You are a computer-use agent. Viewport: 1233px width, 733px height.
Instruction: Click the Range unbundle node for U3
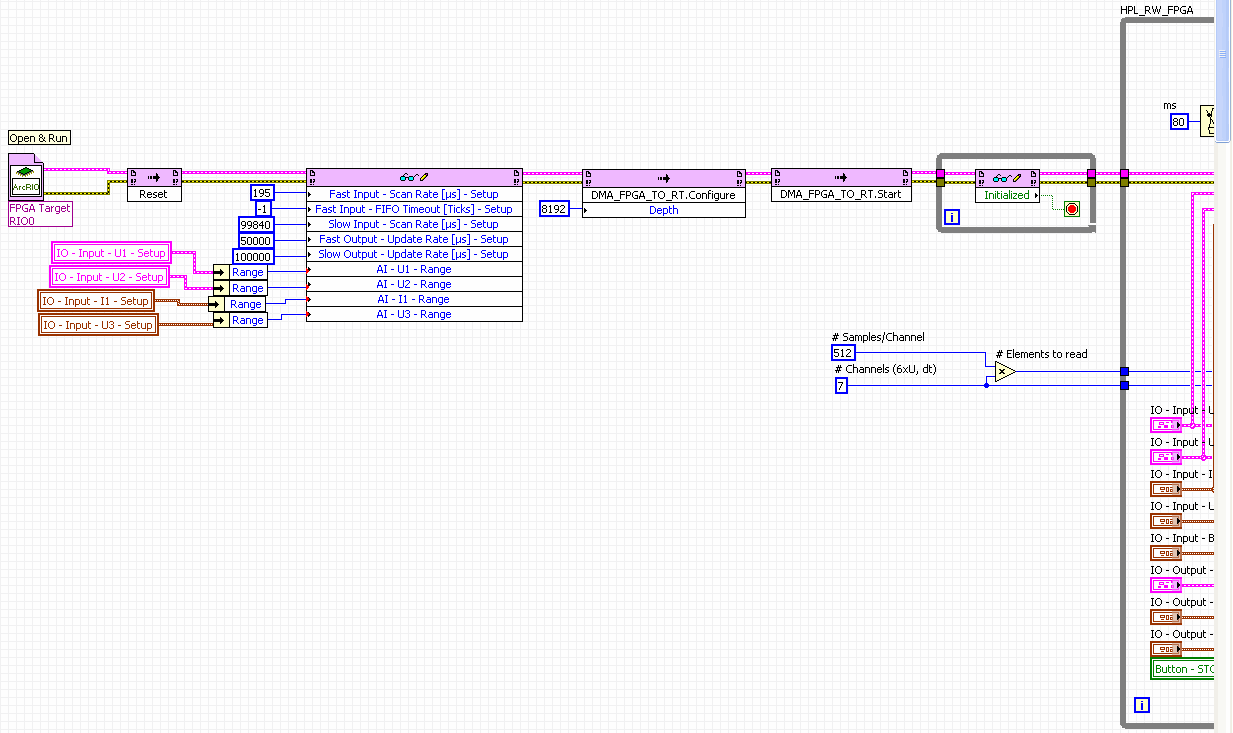coord(240,320)
